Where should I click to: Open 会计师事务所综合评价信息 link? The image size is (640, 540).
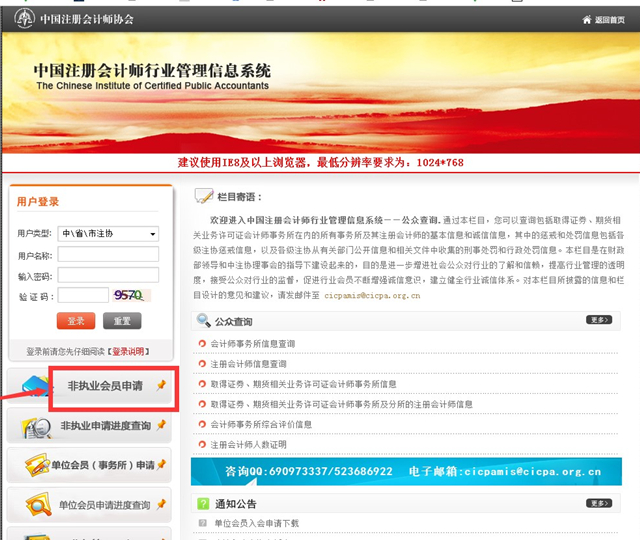coord(261,424)
